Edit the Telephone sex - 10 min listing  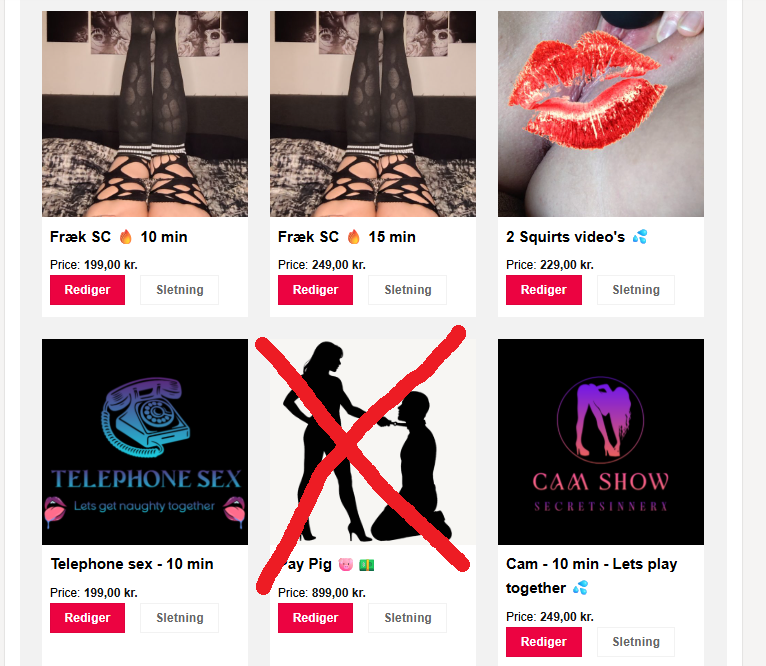(x=87, y=618)
